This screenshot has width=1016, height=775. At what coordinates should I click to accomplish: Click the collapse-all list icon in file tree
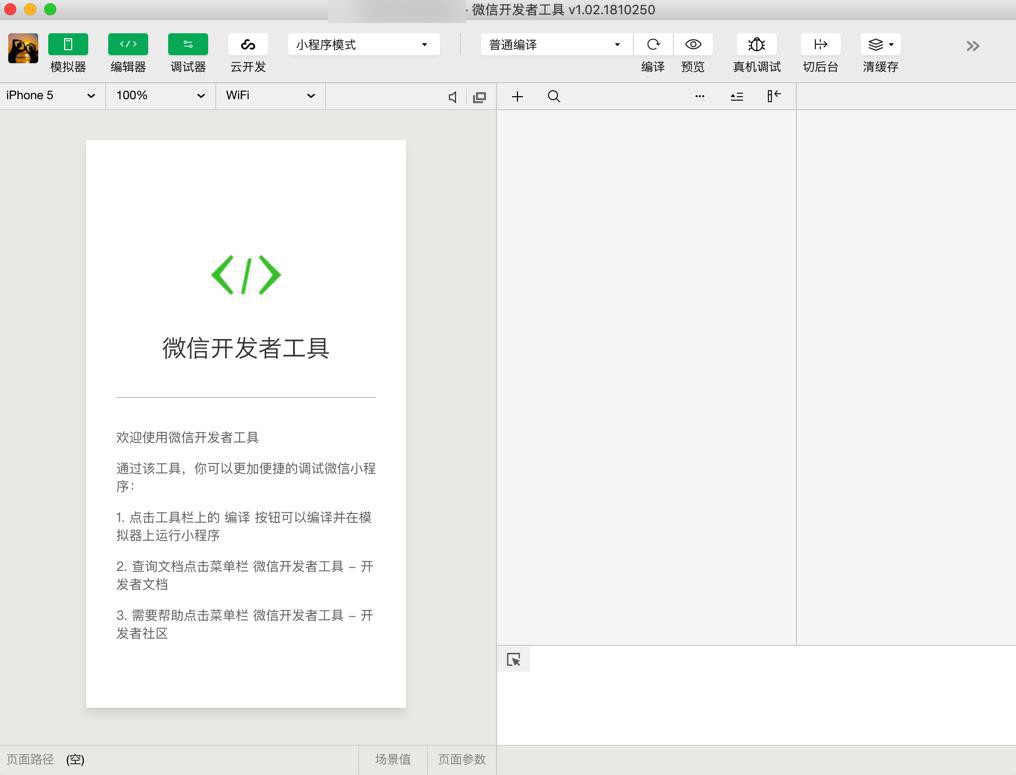(737, 97)
